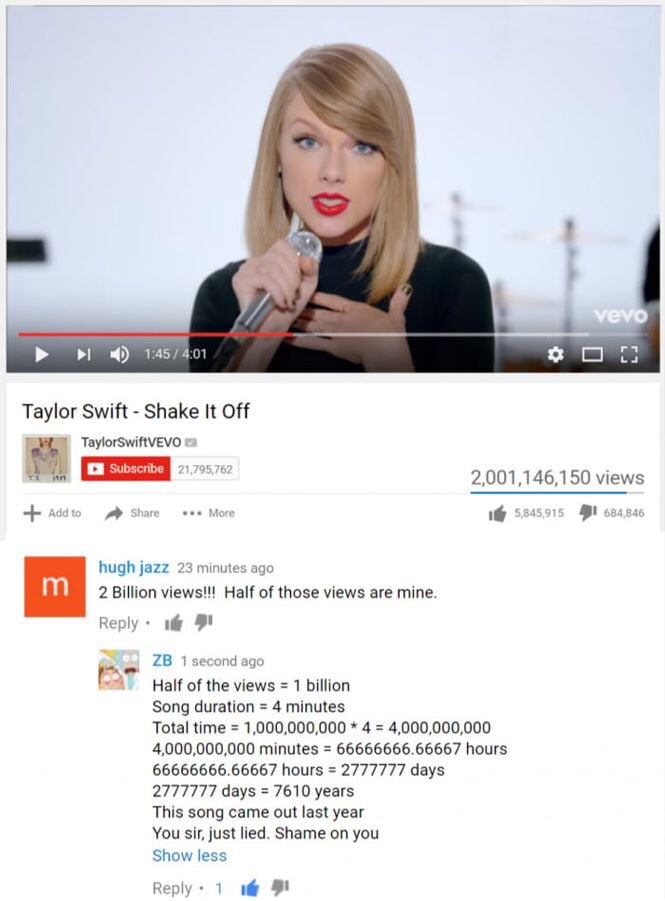
Task: Expand the More options menu
Action: [x=208, y=513]
